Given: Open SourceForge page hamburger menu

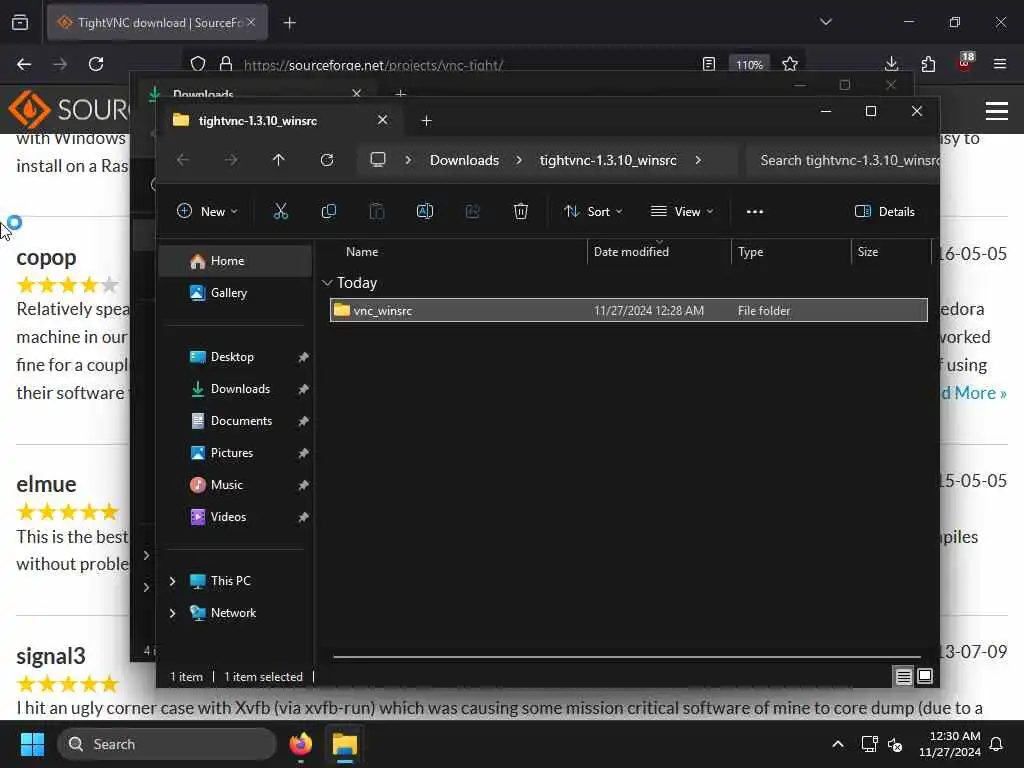Looking at the screenshot, I should point(997,111).
